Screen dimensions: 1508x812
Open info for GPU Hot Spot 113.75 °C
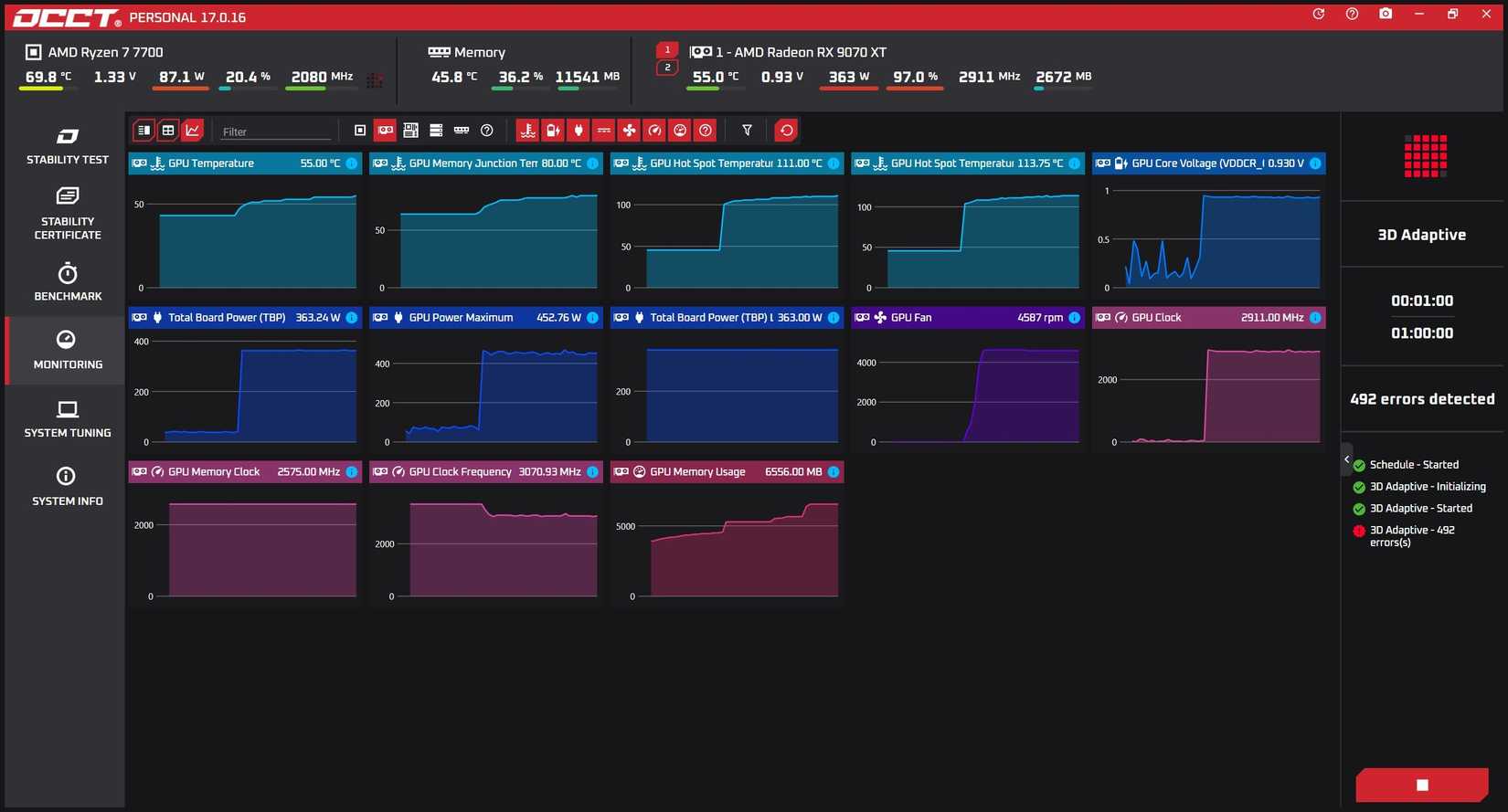(1075, 163)
